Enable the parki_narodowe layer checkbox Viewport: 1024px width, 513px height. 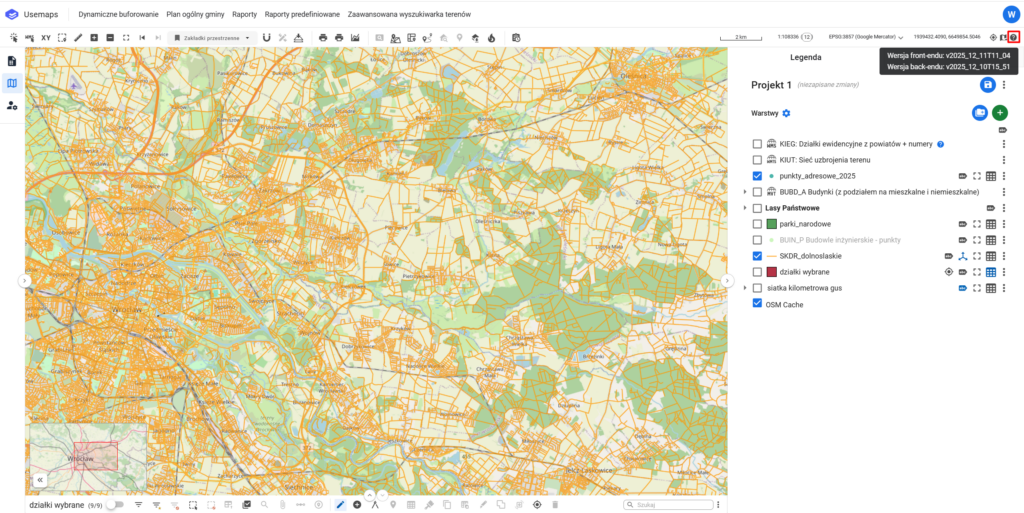757,224
